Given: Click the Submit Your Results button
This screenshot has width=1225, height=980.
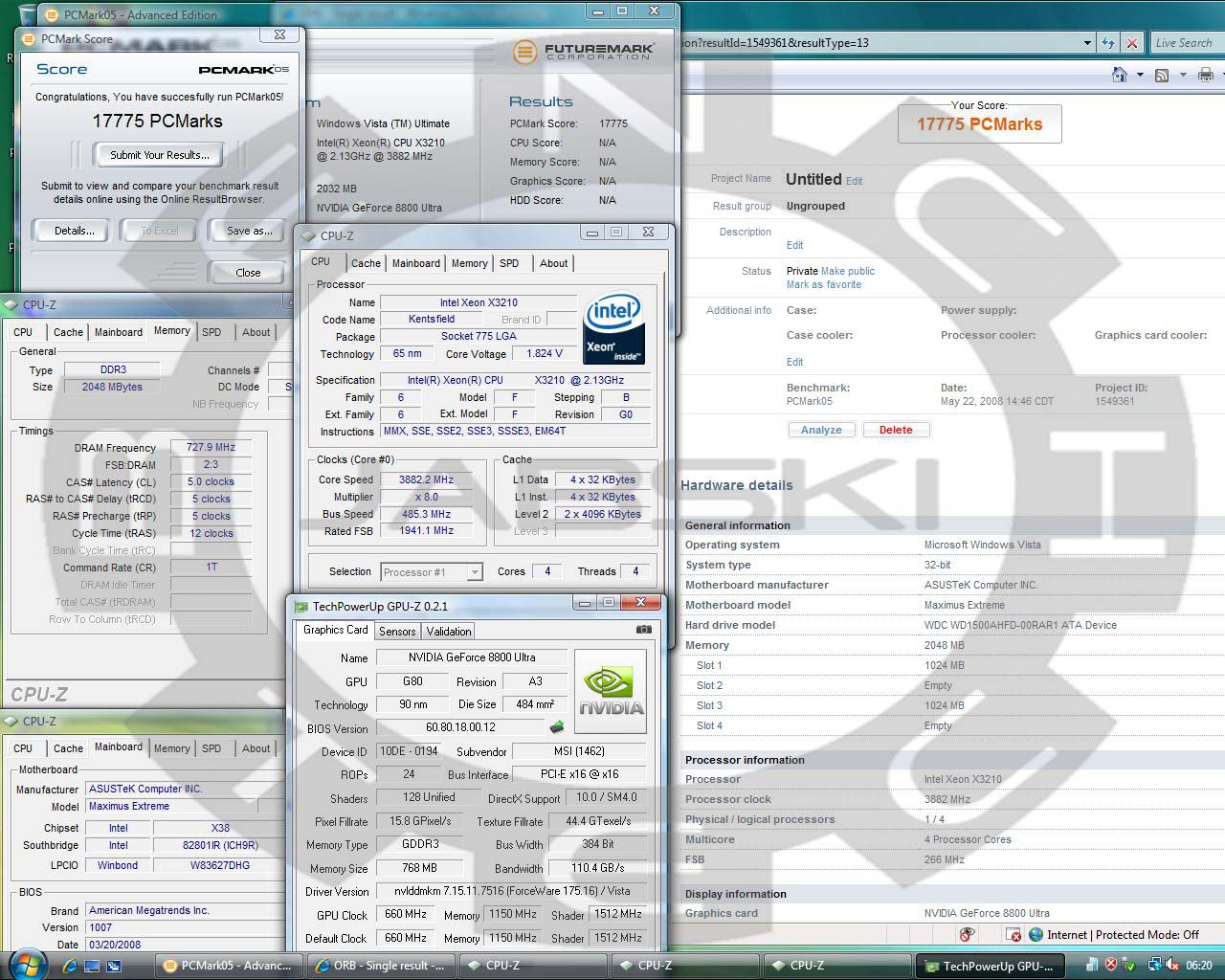Looking at the screenshot, I should click(160, 155).
